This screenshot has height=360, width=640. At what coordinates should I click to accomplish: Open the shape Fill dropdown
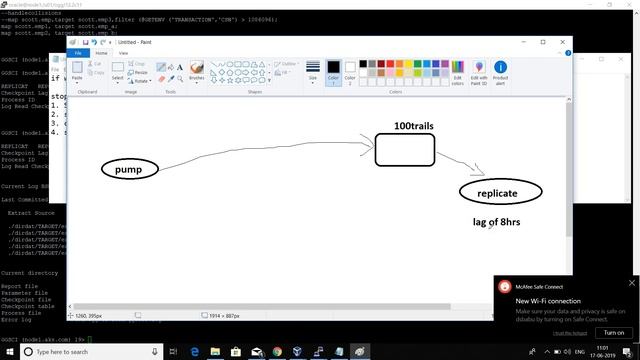coord(282,73)
